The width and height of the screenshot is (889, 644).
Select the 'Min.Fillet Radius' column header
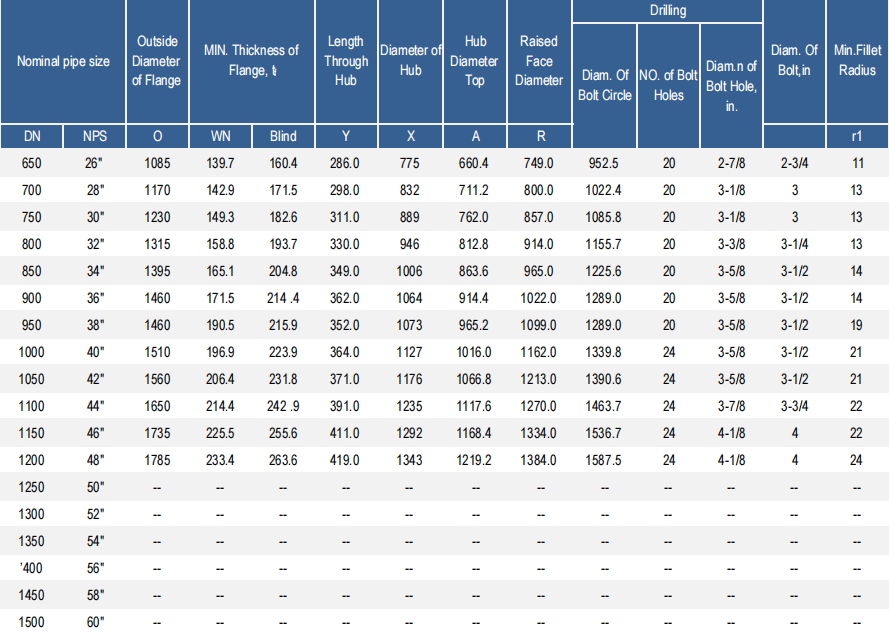[x=857, y=61]
